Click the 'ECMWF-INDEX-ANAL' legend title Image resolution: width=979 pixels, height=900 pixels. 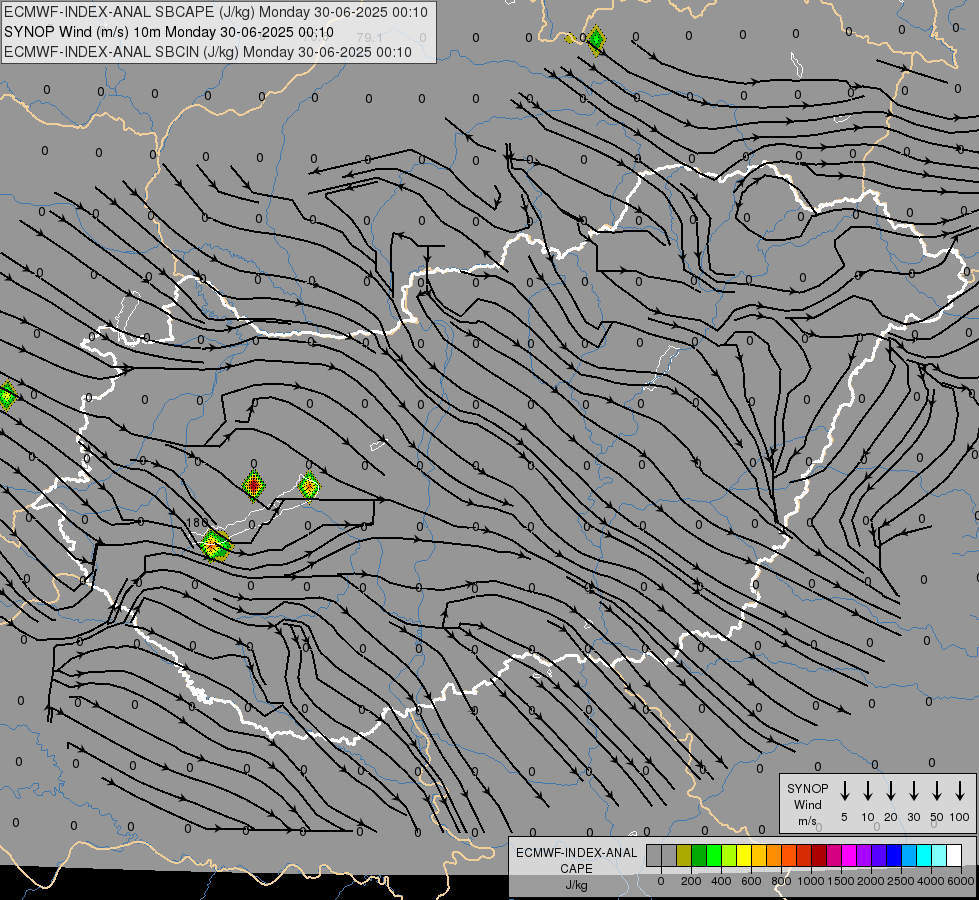pyautogui.click(x=576, y=853)
